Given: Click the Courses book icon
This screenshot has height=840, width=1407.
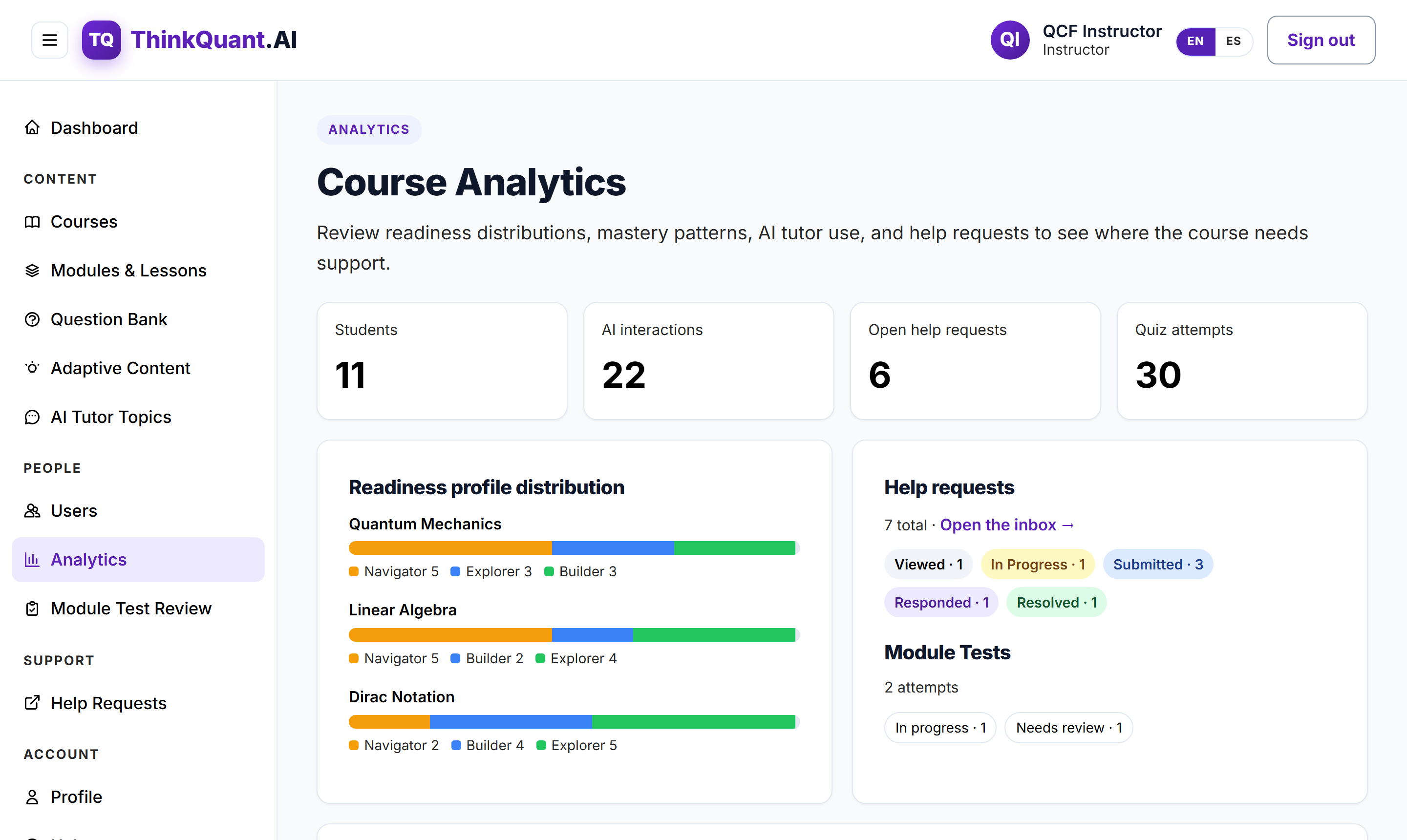Looking at the screenshot, I should click(32, 222).
